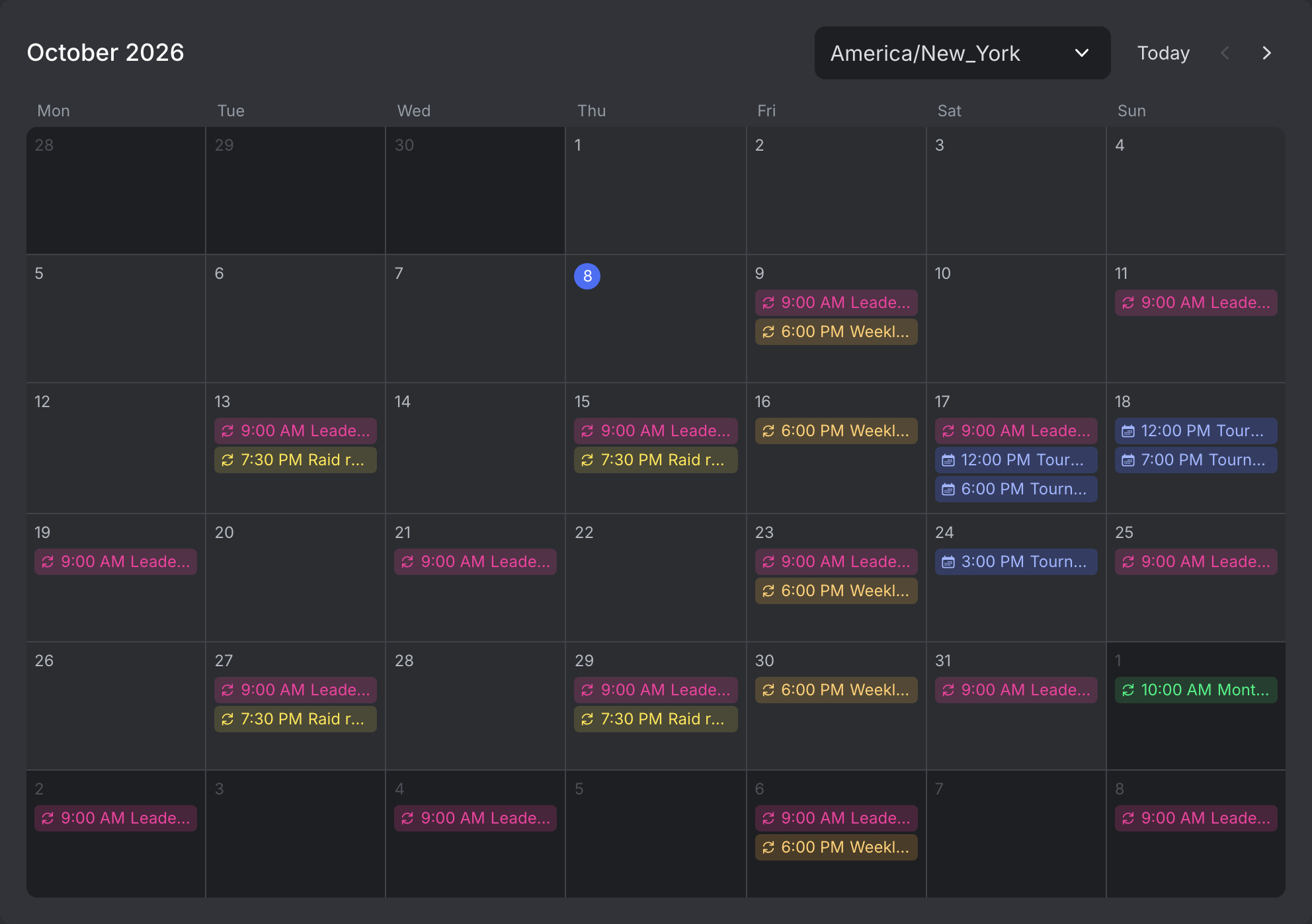The width and height of the screenshot is (1312, 924).
Task: Open 10:00 AM Monthly event on November 1
Action: pyautogui.click(x=1196, y=690)
